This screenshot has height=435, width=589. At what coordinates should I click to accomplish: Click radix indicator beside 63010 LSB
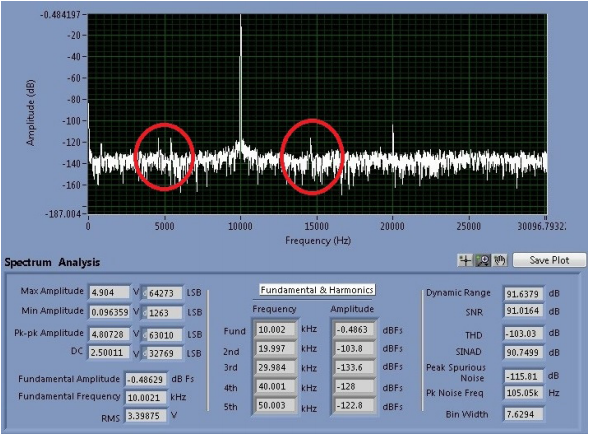(x=145, y=335)
